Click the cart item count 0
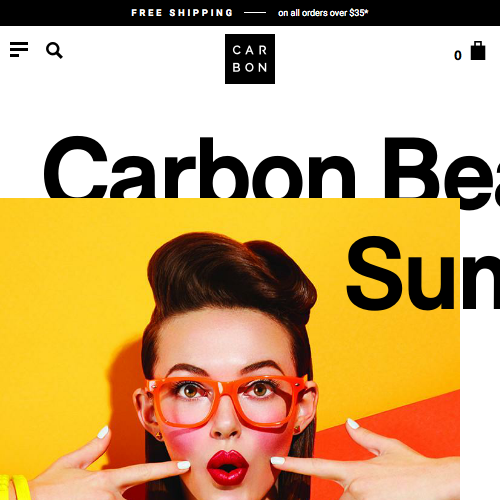The width and height of the screenshot is (500, 500). 458,55
